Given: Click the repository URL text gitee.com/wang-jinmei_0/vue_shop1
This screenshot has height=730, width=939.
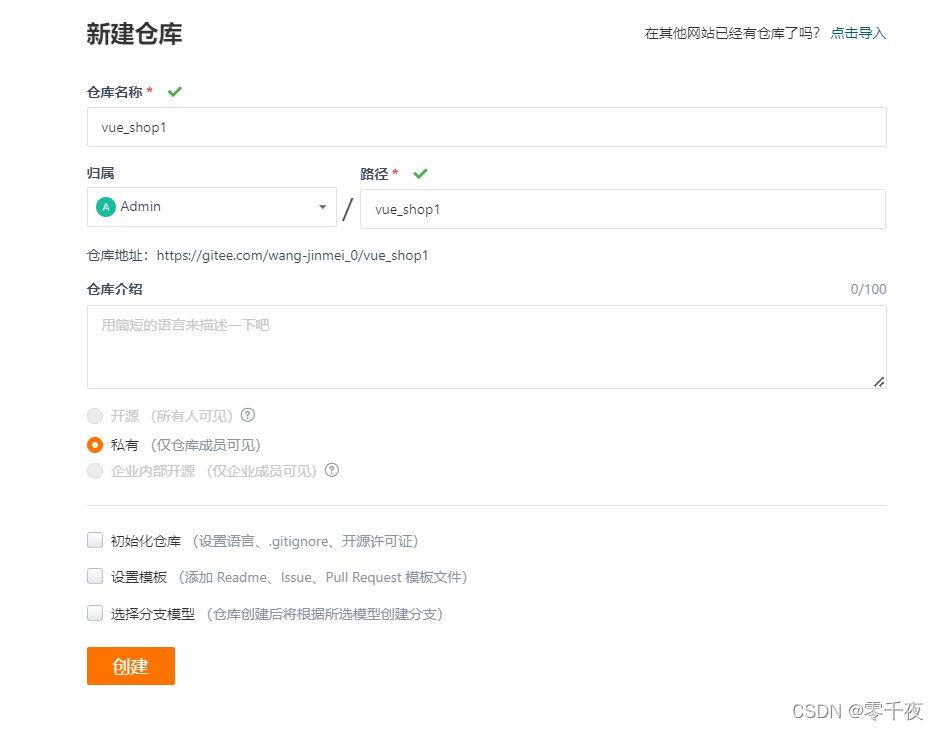Looking at the screenshot, I should coord(293,256).
